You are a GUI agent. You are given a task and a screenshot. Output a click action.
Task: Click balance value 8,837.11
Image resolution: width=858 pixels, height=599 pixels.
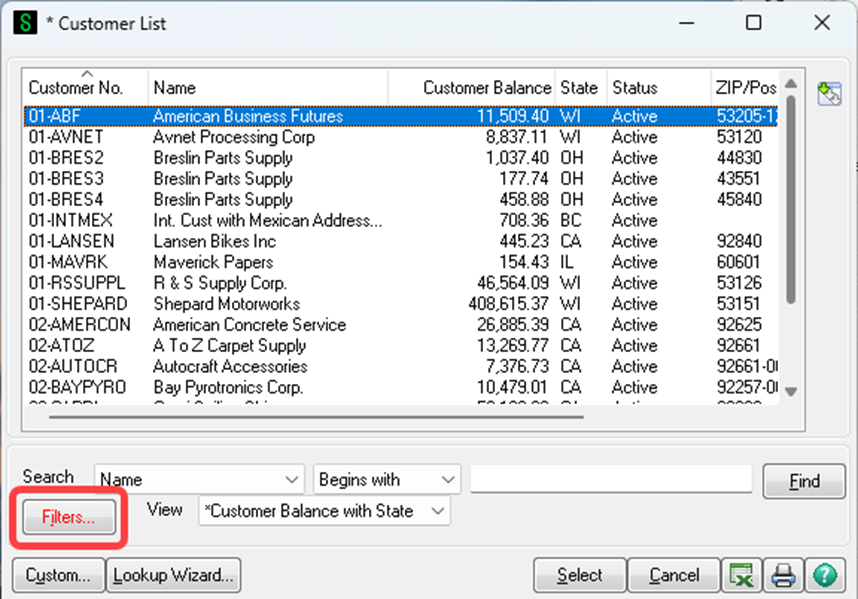click(x=517, y=137)
